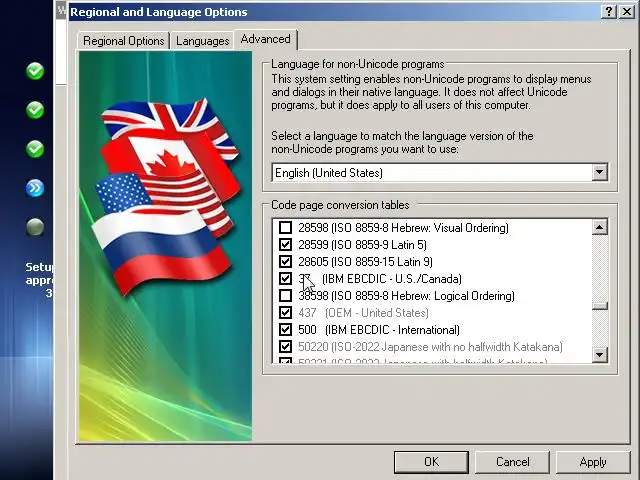The image size is (640, 480).
Task: Close the Regional and Language Options dialog
Action: click(627, 11)
